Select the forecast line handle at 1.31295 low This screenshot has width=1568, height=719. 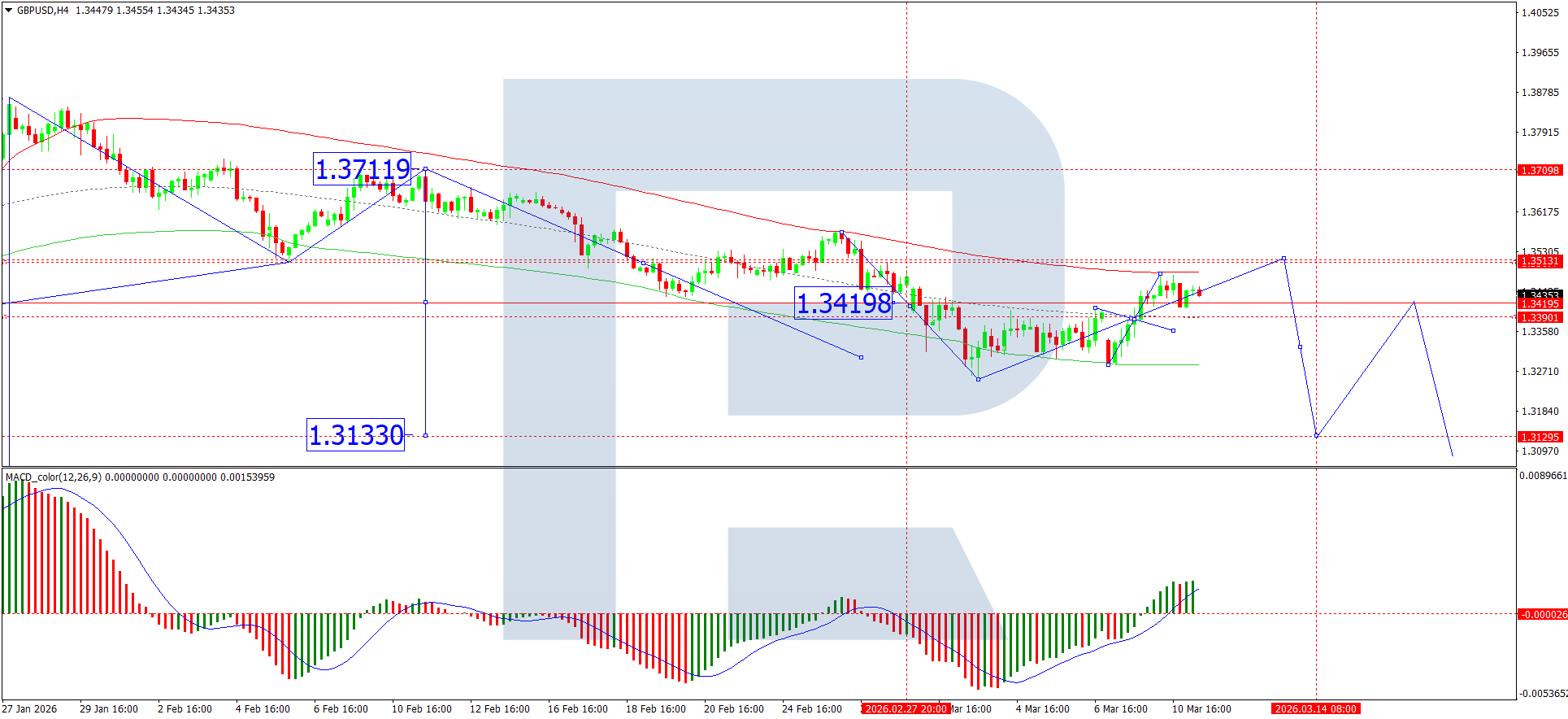(x=1316, y=436)
